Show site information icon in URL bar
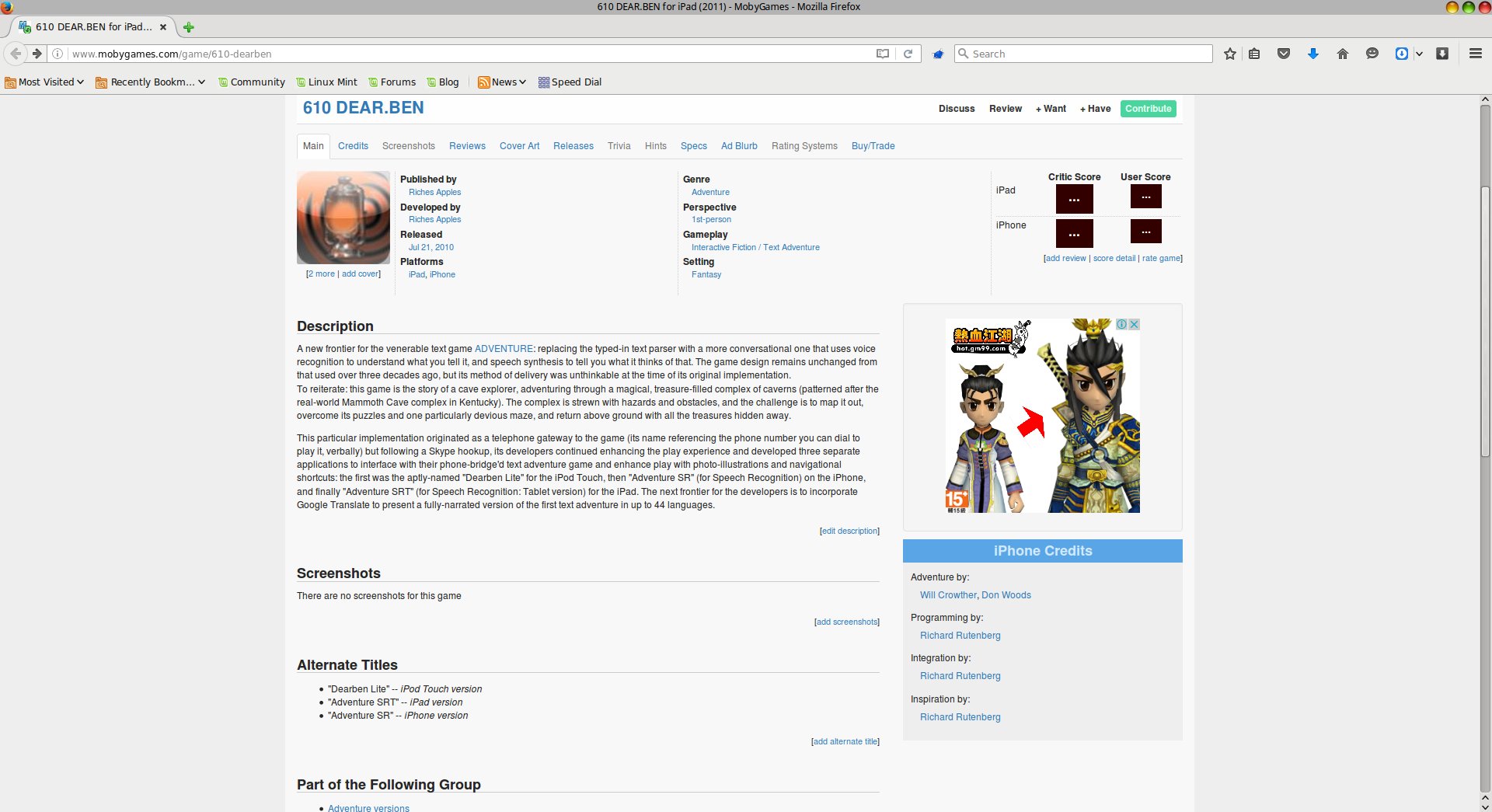This screenshot has height=812, width=1492. pos(58,54)
